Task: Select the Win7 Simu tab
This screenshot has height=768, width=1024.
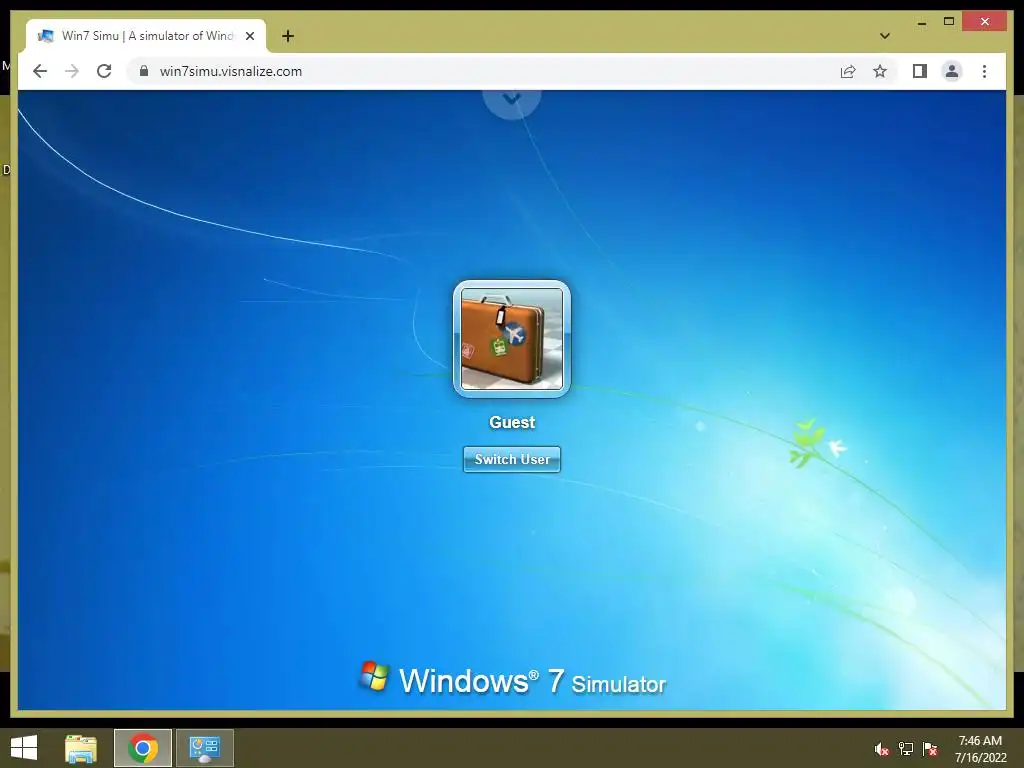Action: (x=146, y=36)
